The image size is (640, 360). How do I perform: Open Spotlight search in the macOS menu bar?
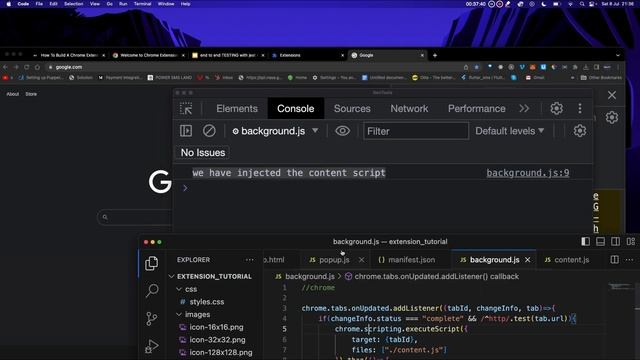[582, 4]
